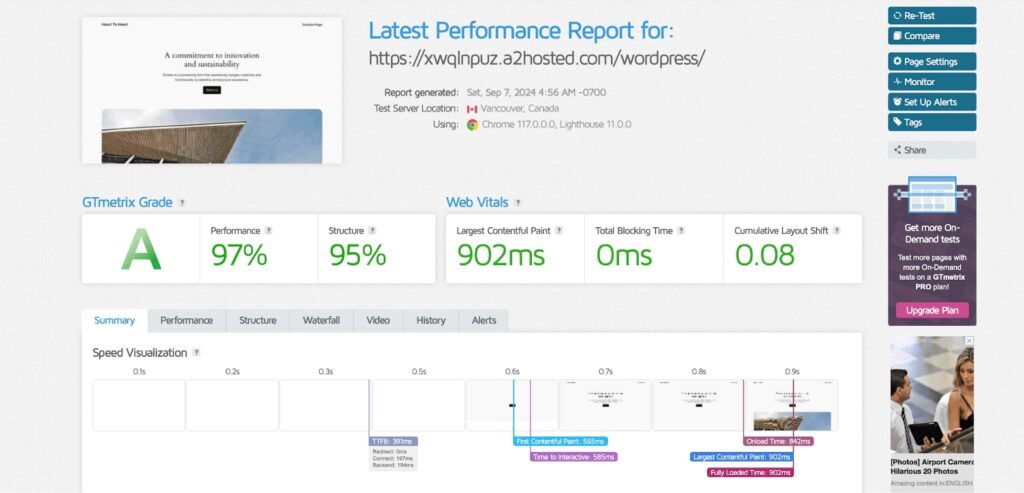The image size is (1024, 493).
Task: Click the Onload Time 842ms marker
Action: pos(778,441)
